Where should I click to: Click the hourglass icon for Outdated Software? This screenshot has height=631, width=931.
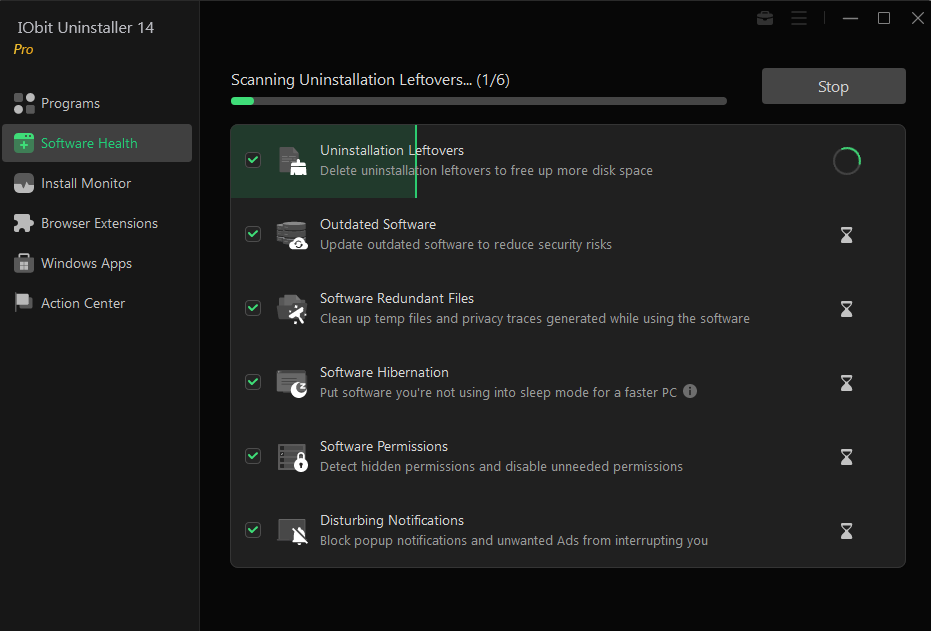point(847,235)
